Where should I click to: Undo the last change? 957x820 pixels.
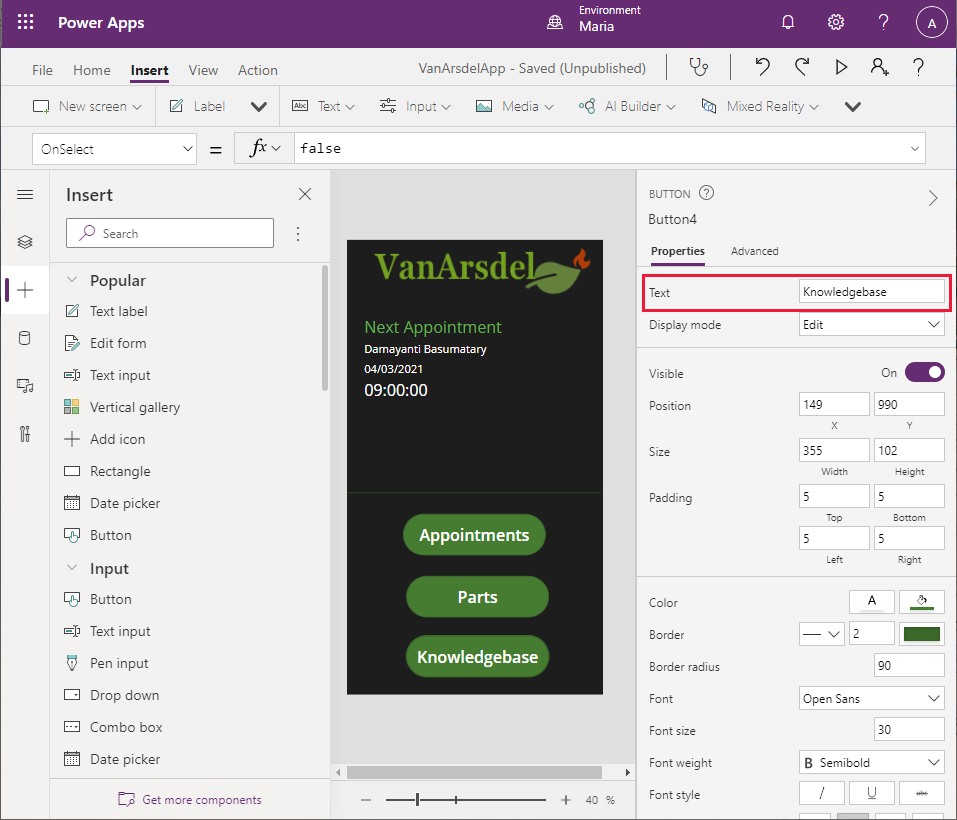(762, 67)
